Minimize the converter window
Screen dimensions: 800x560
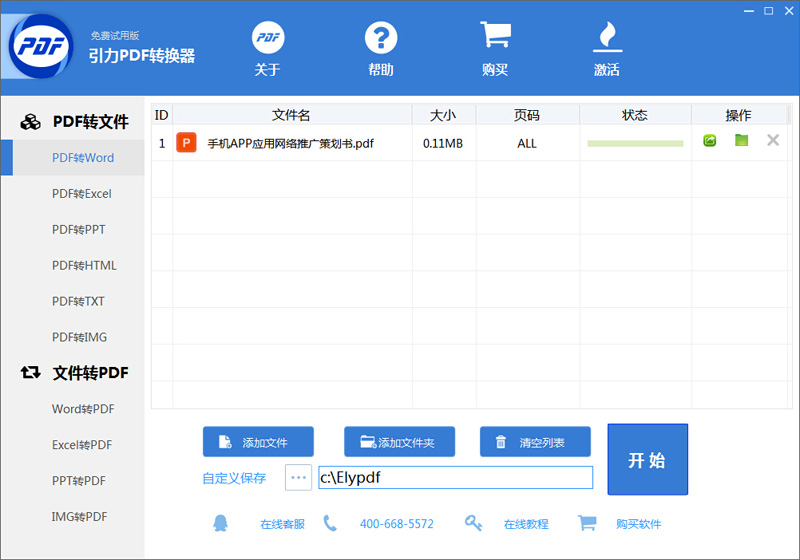point(748,11)
